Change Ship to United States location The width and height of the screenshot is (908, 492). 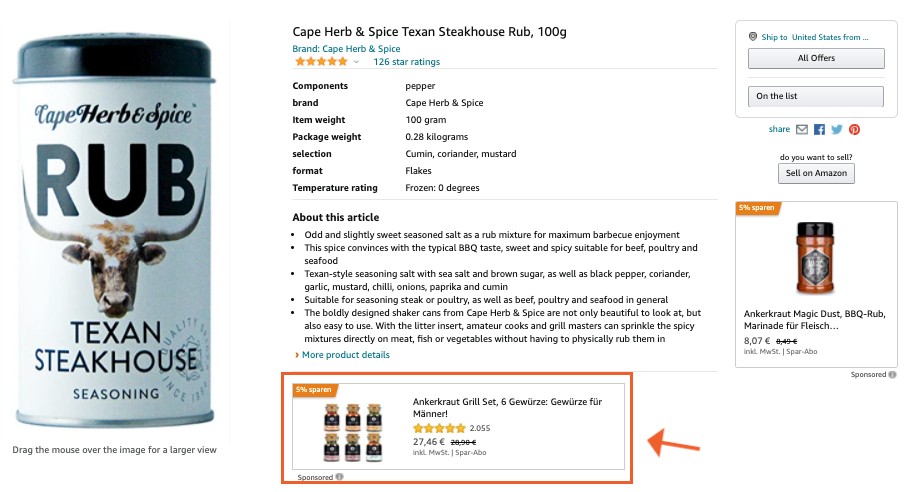[x=829, y=37]
